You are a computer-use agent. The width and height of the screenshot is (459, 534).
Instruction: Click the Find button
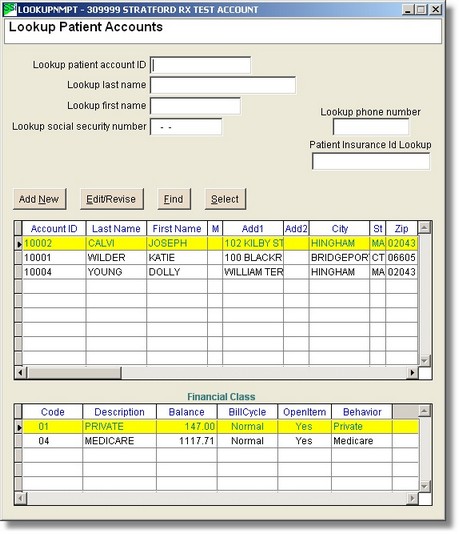point(174,199)
